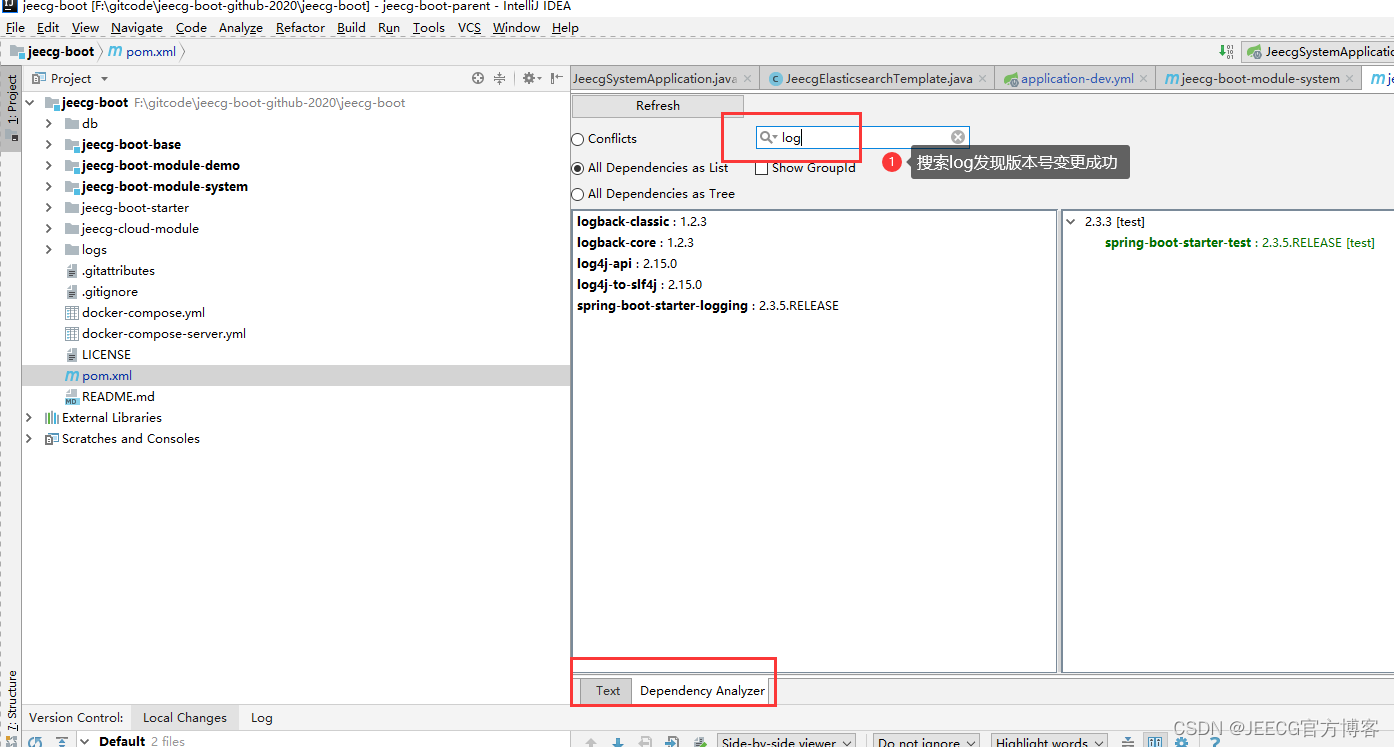Viewport: 1394px width, 747px height.
Task: Click the README.md markdown file icon
Action: coord(72,397)
